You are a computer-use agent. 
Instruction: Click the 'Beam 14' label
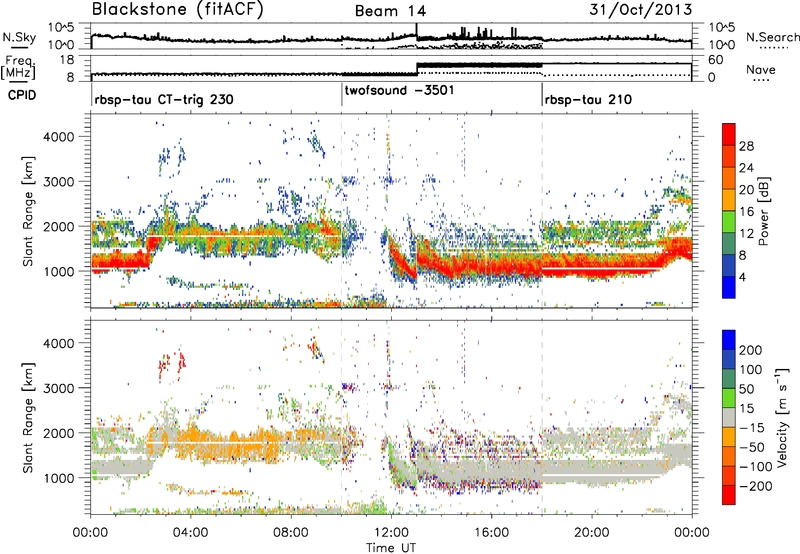click(x=390, y=11)
